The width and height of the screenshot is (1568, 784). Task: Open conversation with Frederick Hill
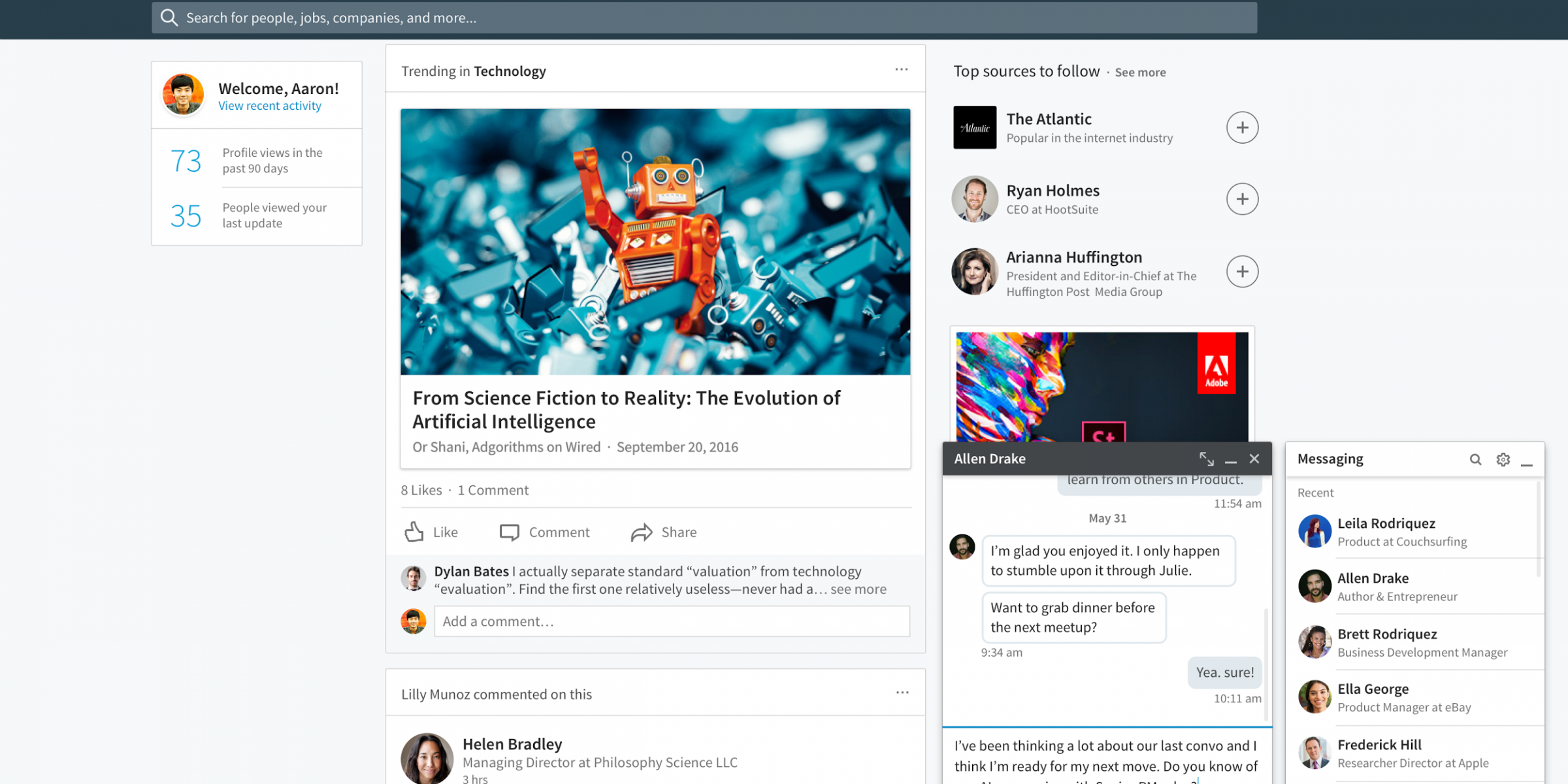[1414, 753]
